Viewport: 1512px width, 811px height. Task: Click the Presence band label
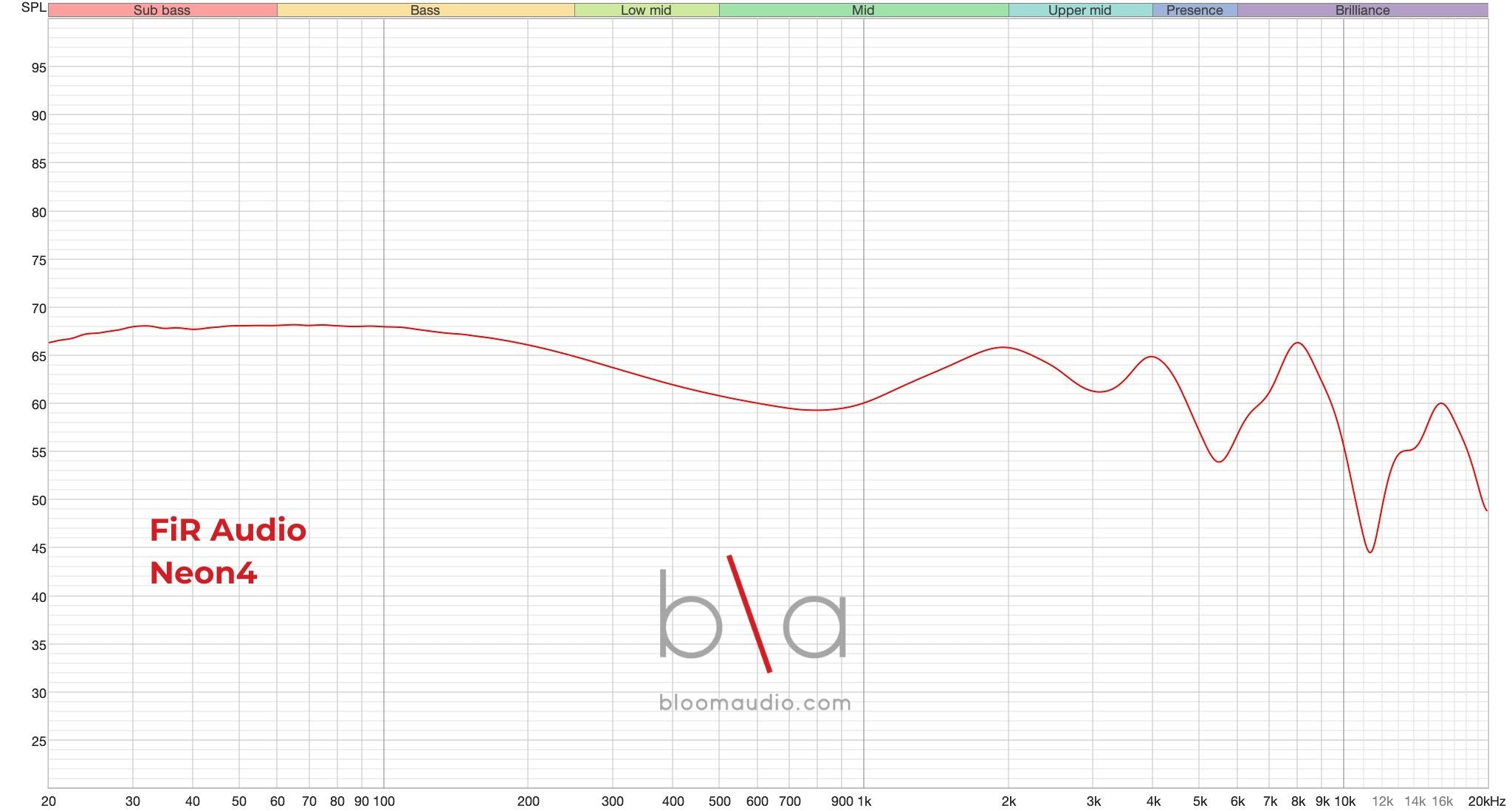coord(1195,10)
